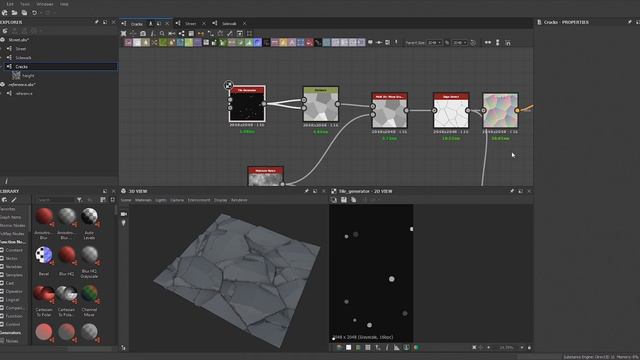This screenshot has width=640, height=360.
Task: Open the Renderer menu in 3D view
Action: (x=239, y=200)
